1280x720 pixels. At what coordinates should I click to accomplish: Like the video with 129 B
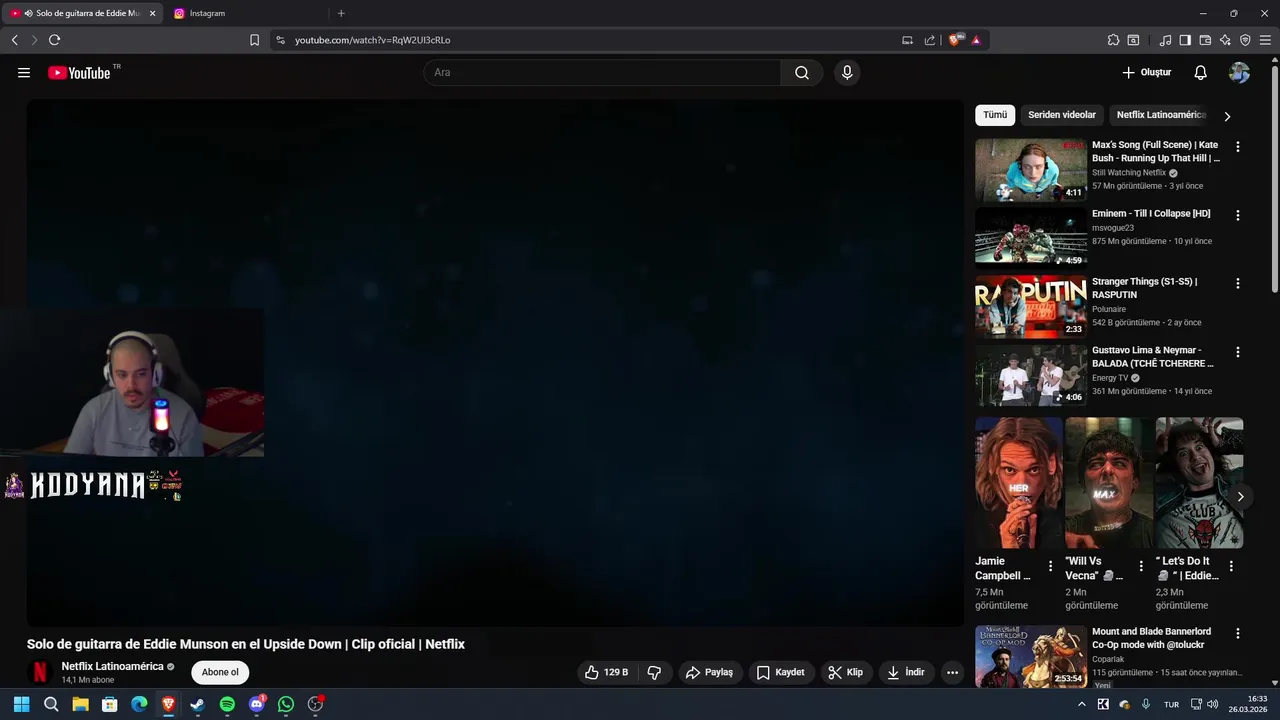[609, 673]
